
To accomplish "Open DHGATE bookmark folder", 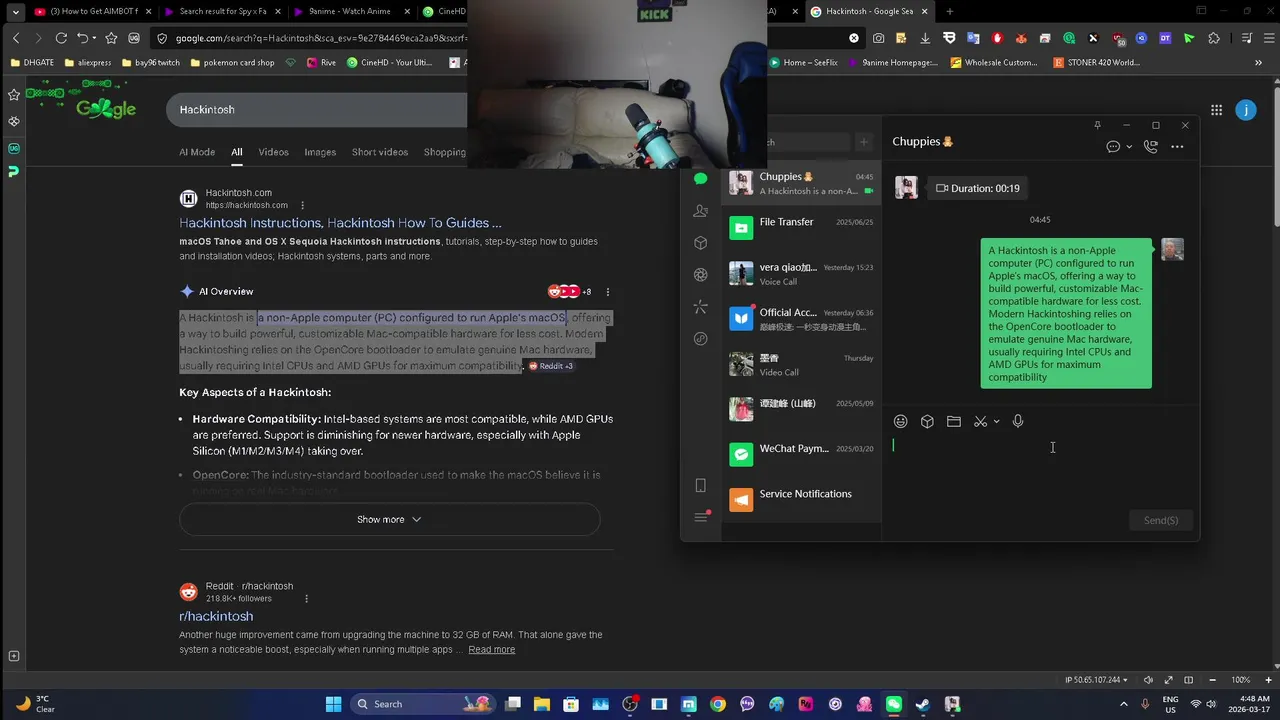I will [x=32, y=62].
